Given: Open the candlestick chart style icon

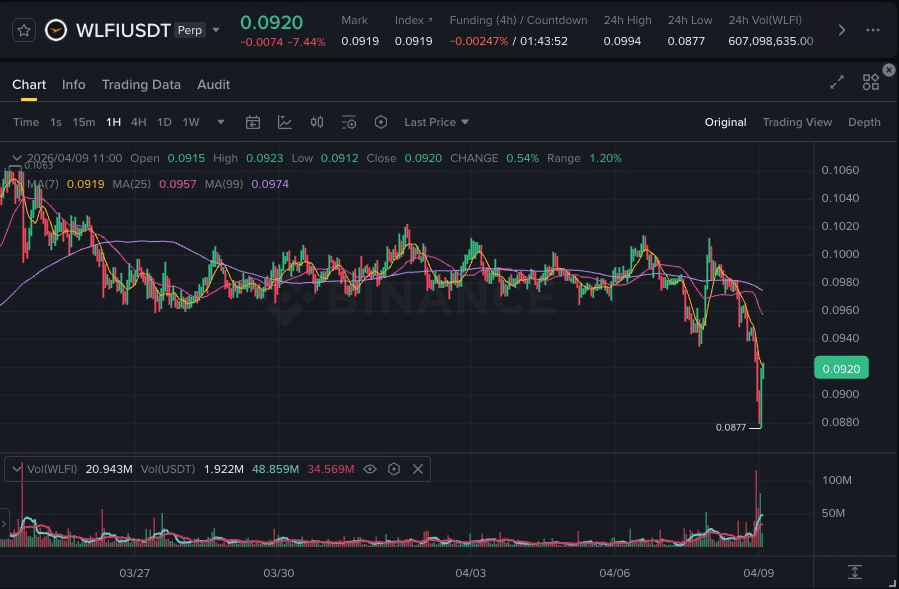Looking at the screenshot, I should pos(317,122).
